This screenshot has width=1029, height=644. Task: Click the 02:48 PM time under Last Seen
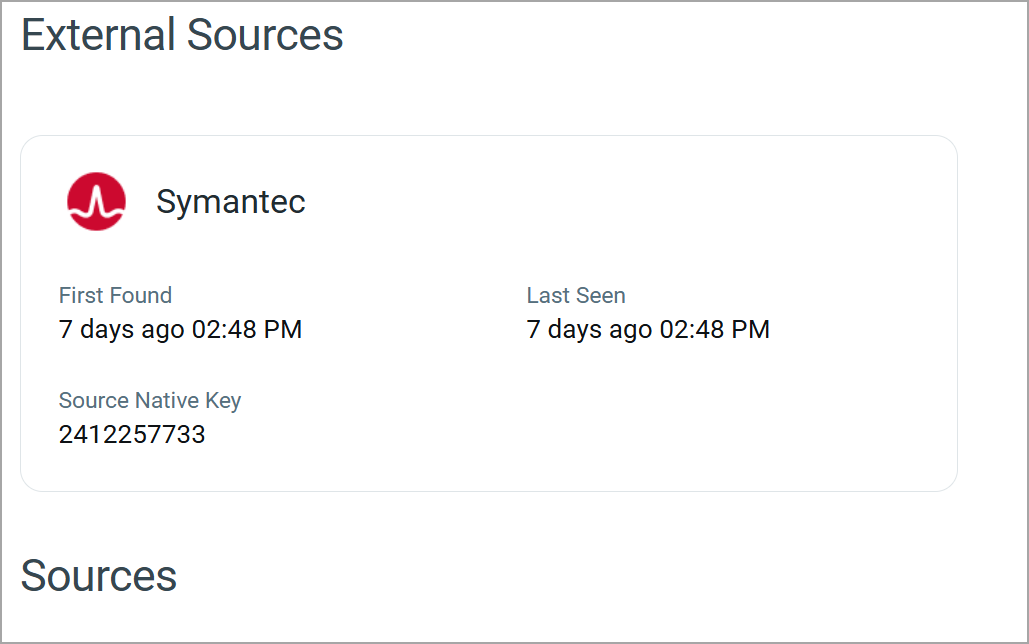[714, 329]
